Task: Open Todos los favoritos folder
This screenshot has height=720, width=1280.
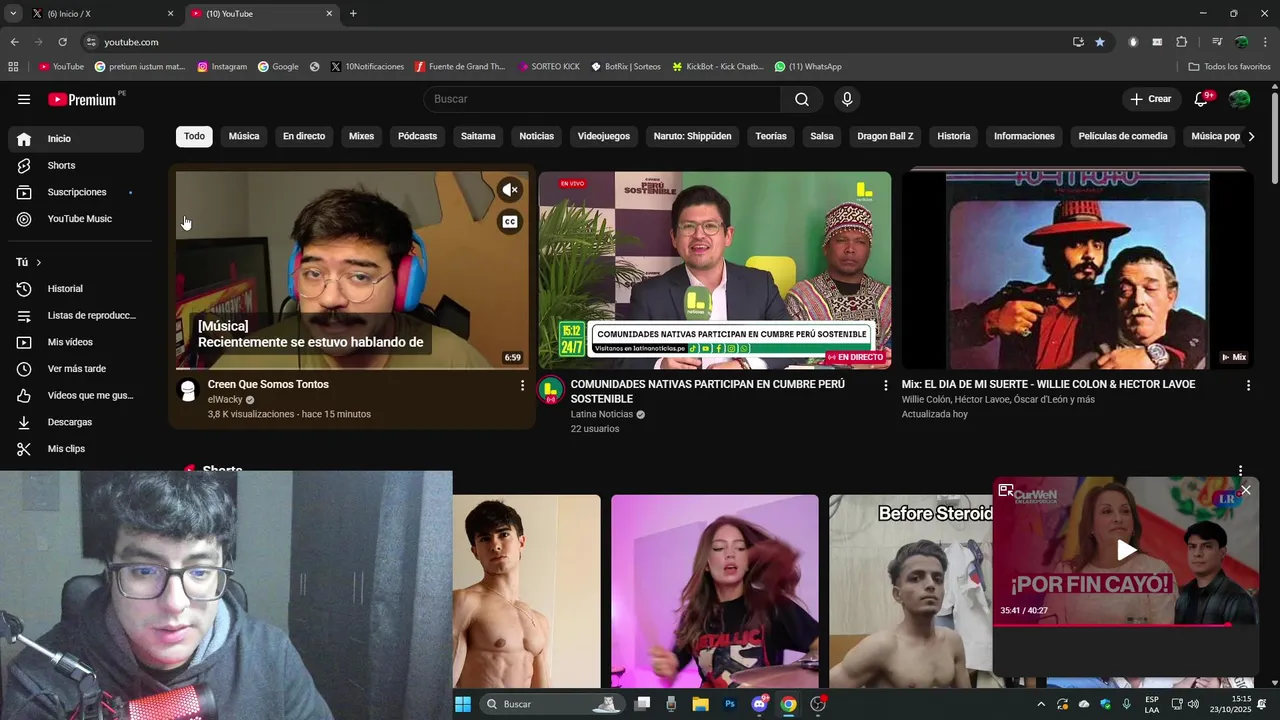Action: coord(1229,67)
